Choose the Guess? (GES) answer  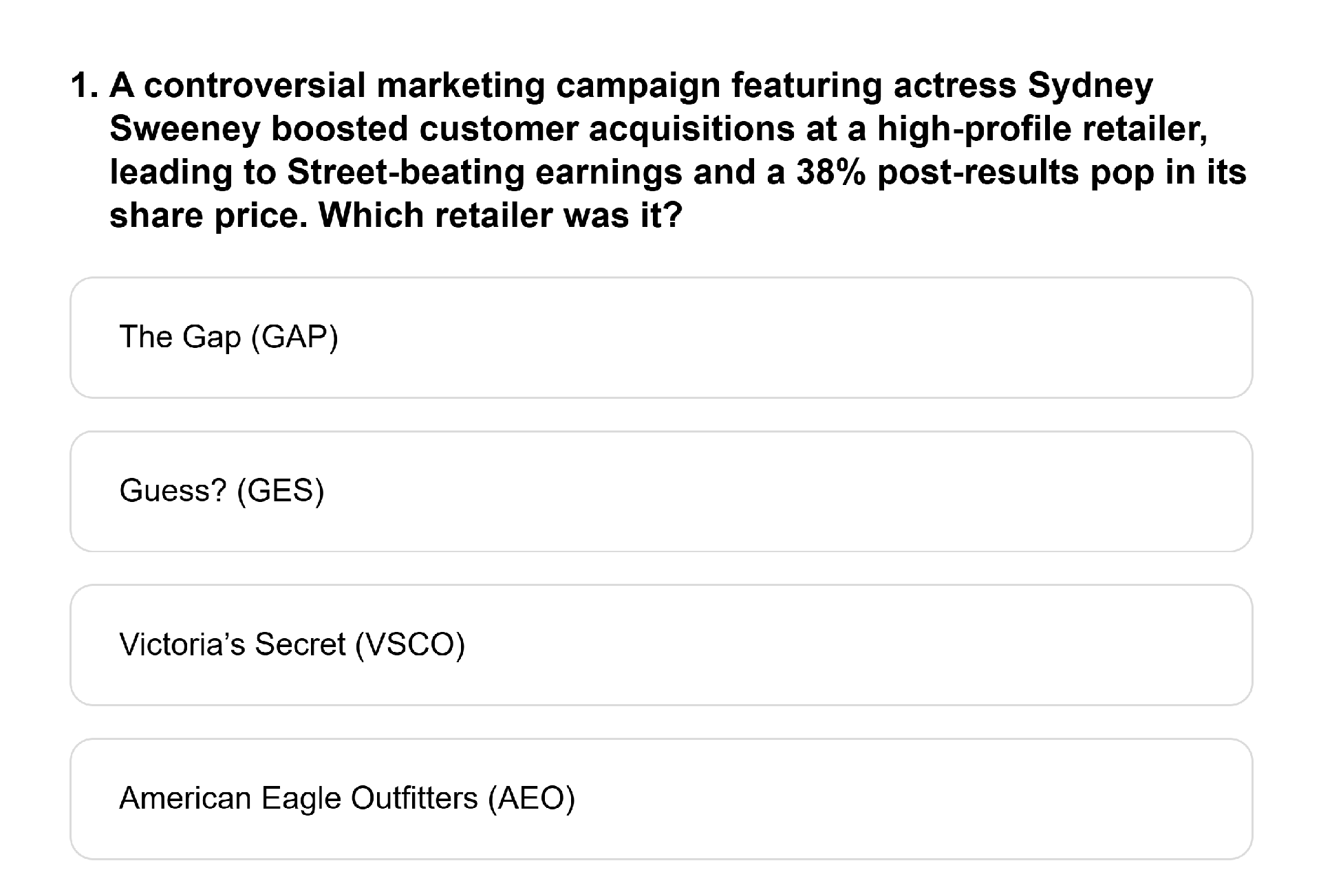660,492
